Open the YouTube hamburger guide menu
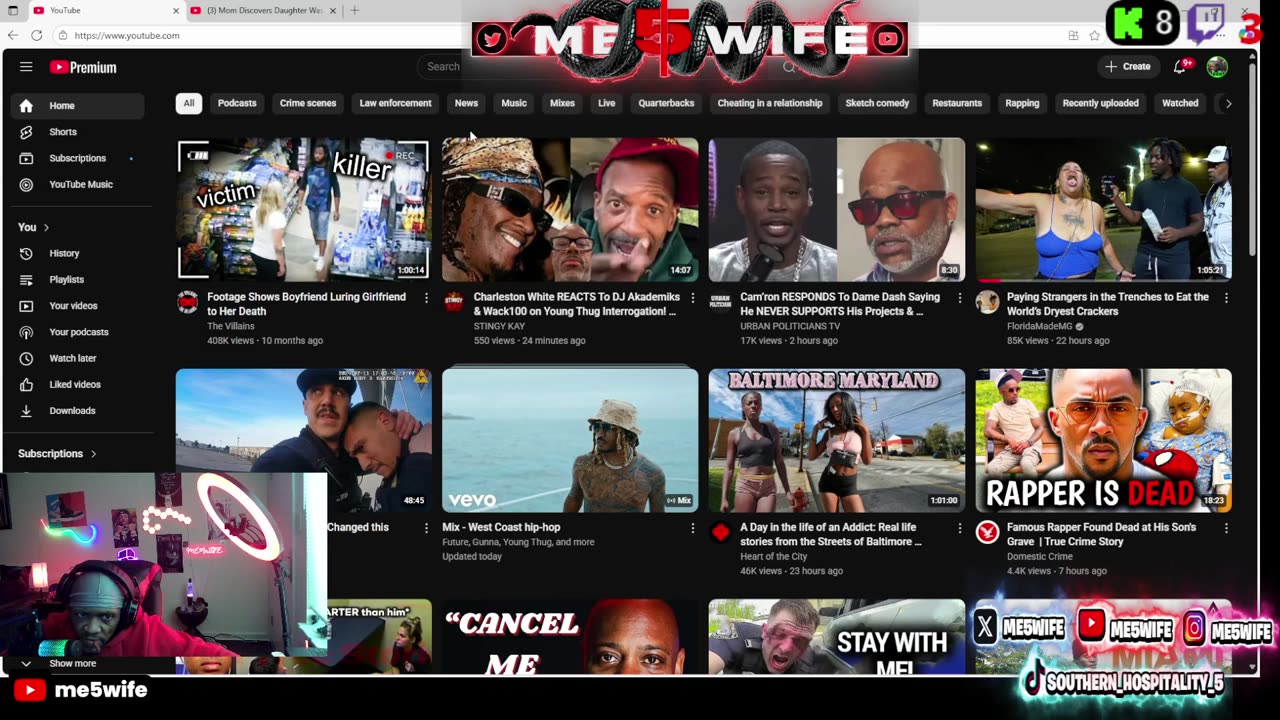Viewport: 1280px width, 720px height. point(26,67)
